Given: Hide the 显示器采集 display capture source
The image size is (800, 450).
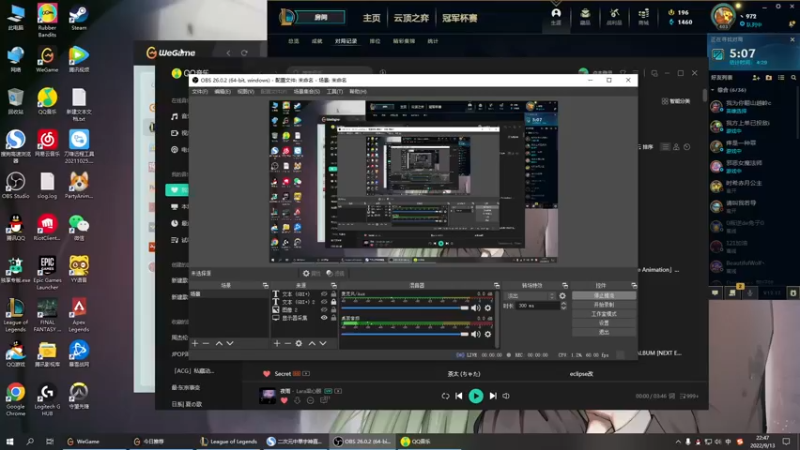Looking at the screenshot, I should pyautogui.click(x=324, y=318).
